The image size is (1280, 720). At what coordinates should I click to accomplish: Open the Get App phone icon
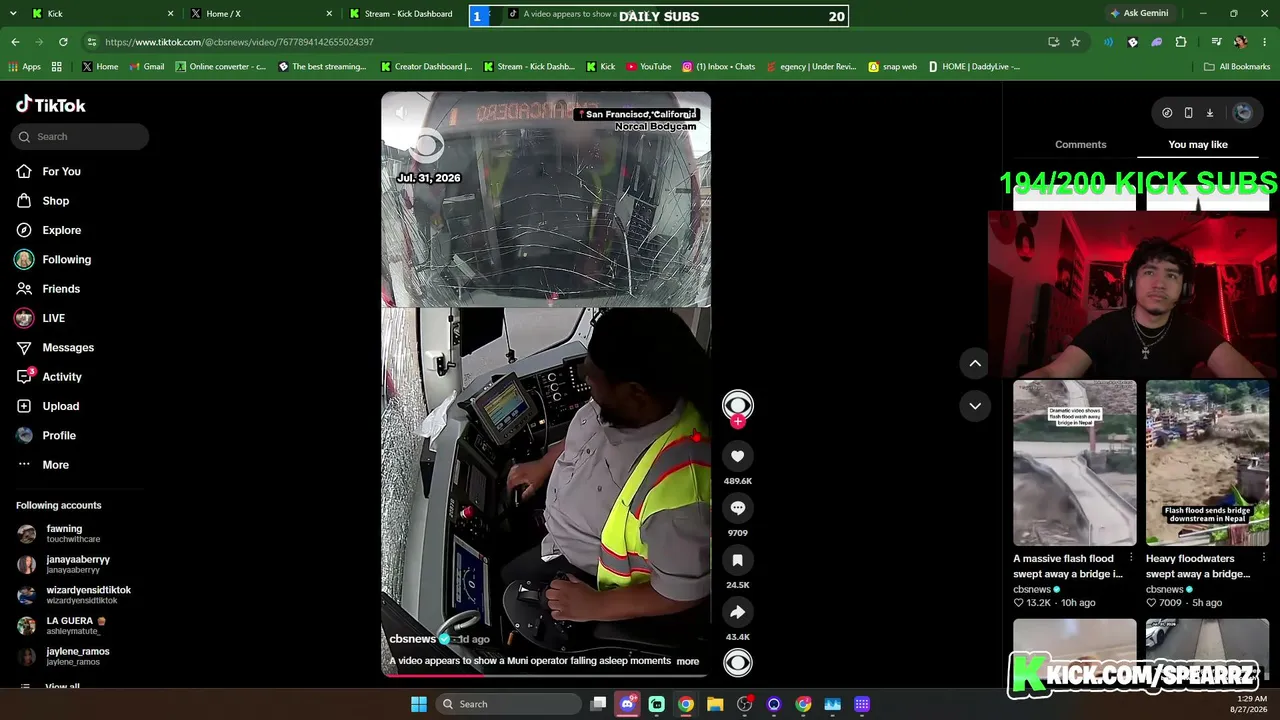click(x=1188, y=113)
